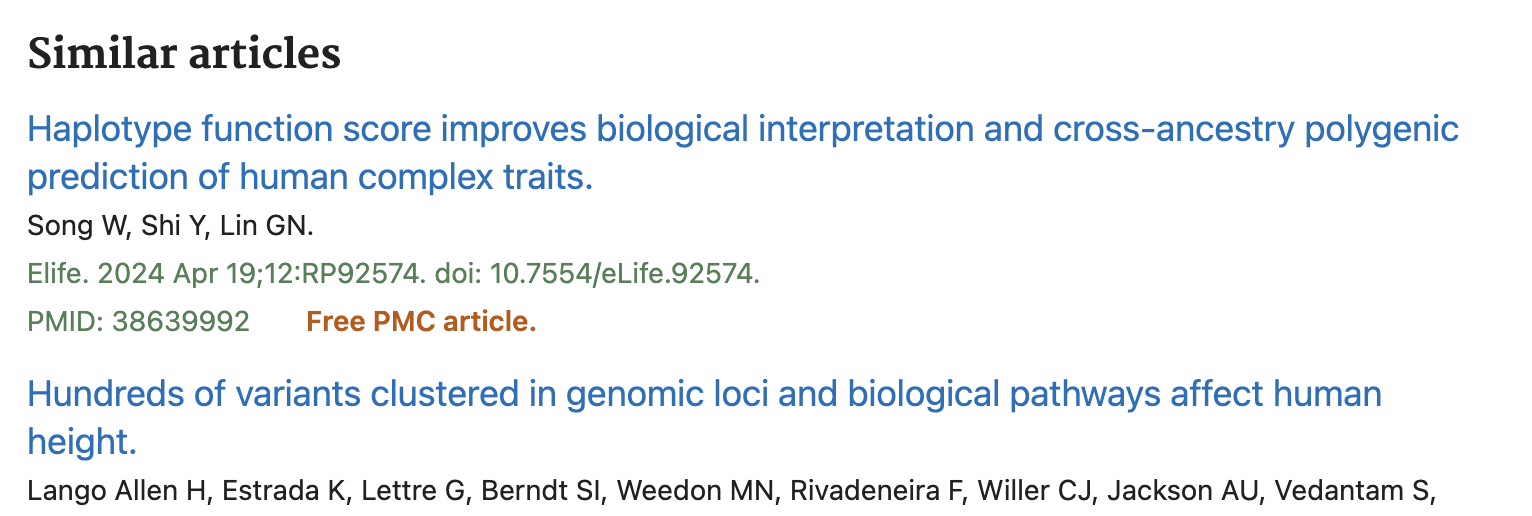Click author name "Song W"
1532x516 pixels.
(75, 226)
